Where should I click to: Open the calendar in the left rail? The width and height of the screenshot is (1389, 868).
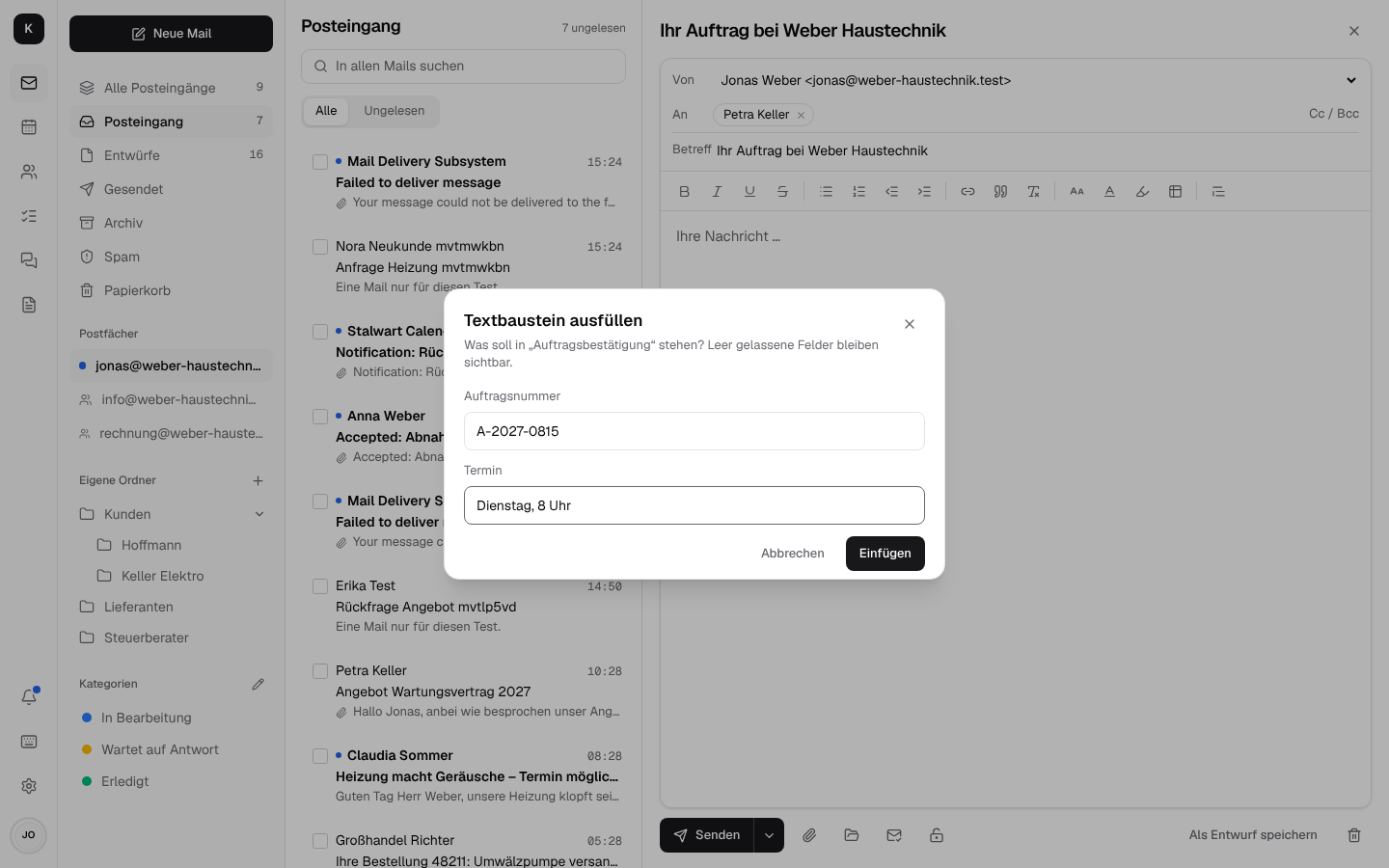[29, 127]
